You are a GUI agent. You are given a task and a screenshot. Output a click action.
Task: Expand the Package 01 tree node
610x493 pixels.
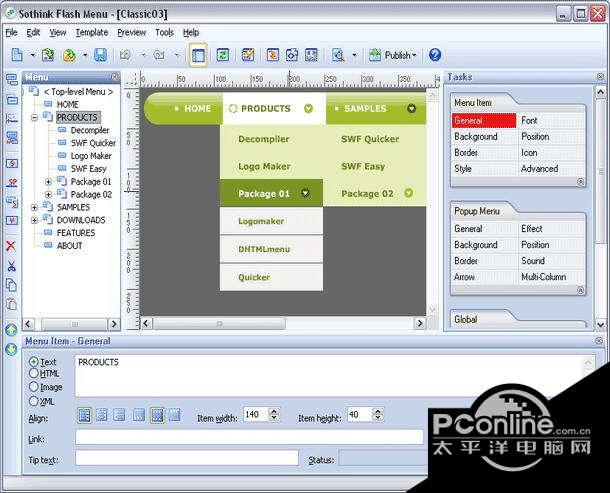[x=48, y=182]
